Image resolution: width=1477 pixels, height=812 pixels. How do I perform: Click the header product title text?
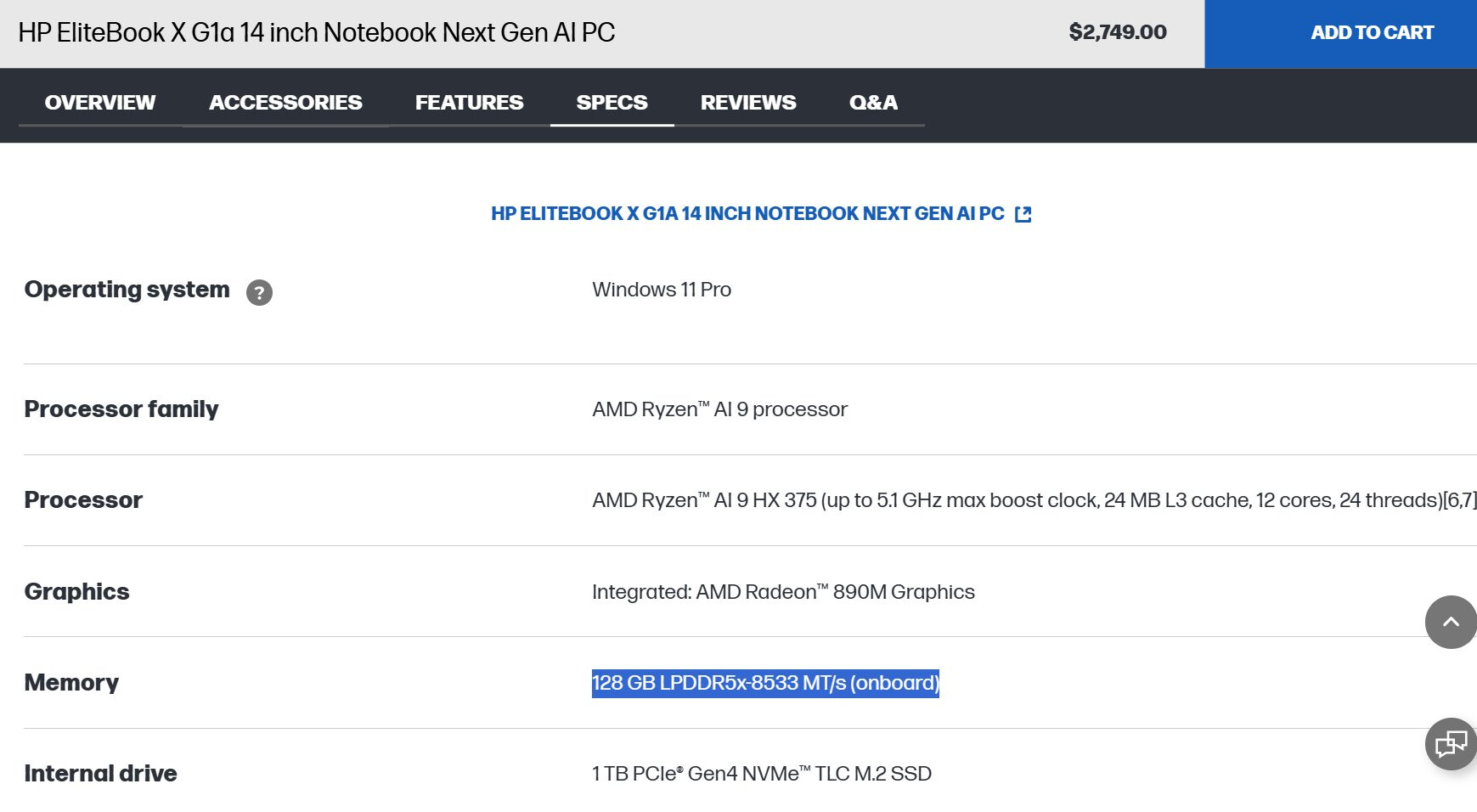coord(316,32)
